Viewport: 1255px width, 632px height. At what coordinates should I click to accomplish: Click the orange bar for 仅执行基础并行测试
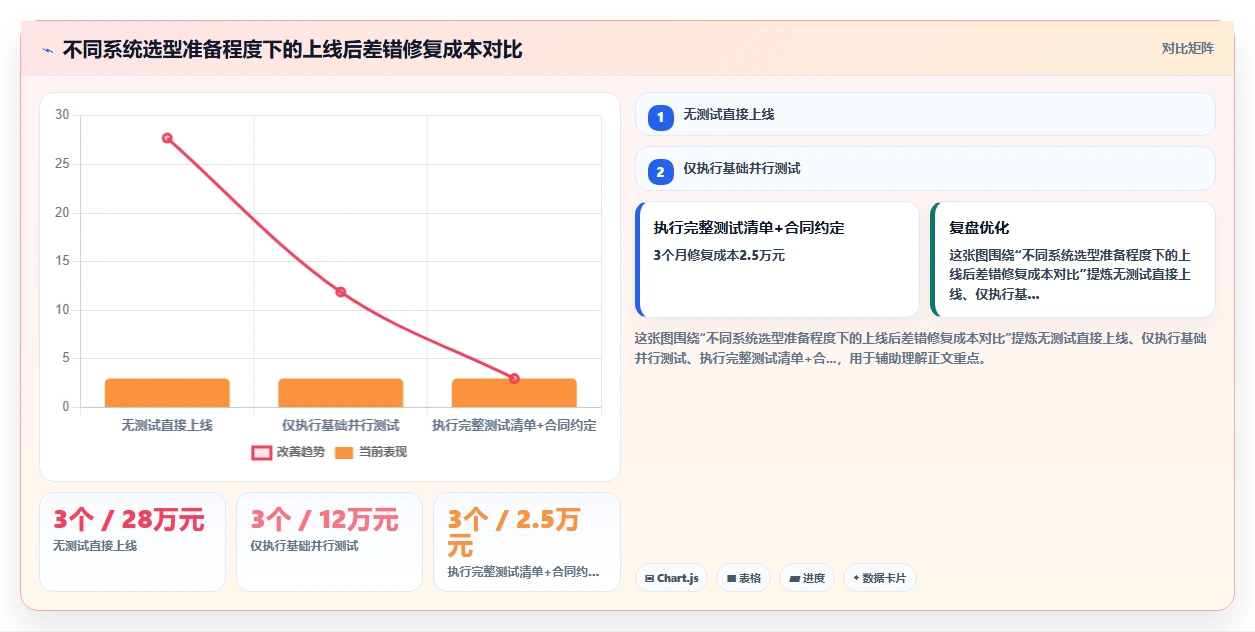(x=341, y=393)
